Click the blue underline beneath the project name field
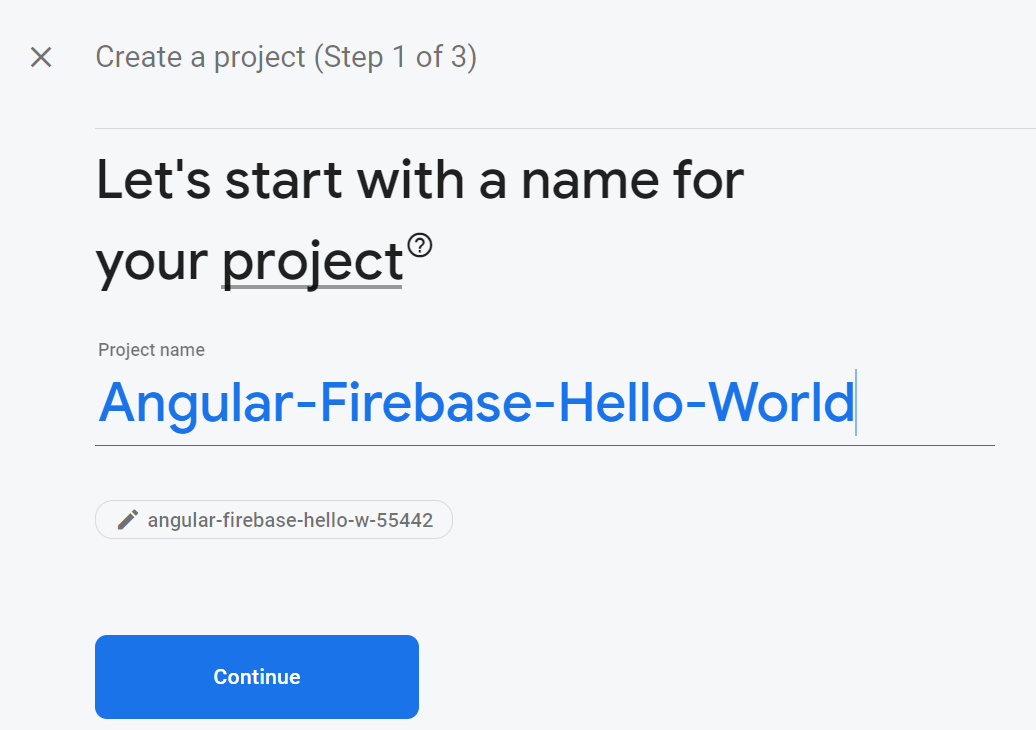 tap(544, 445)
